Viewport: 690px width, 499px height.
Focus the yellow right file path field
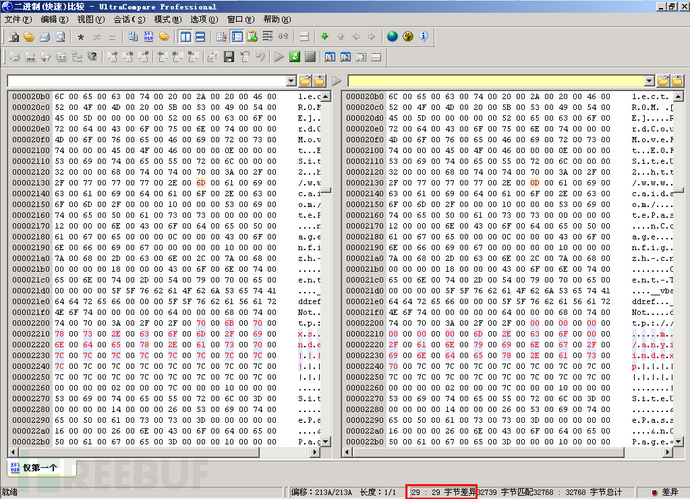point(496,81)
